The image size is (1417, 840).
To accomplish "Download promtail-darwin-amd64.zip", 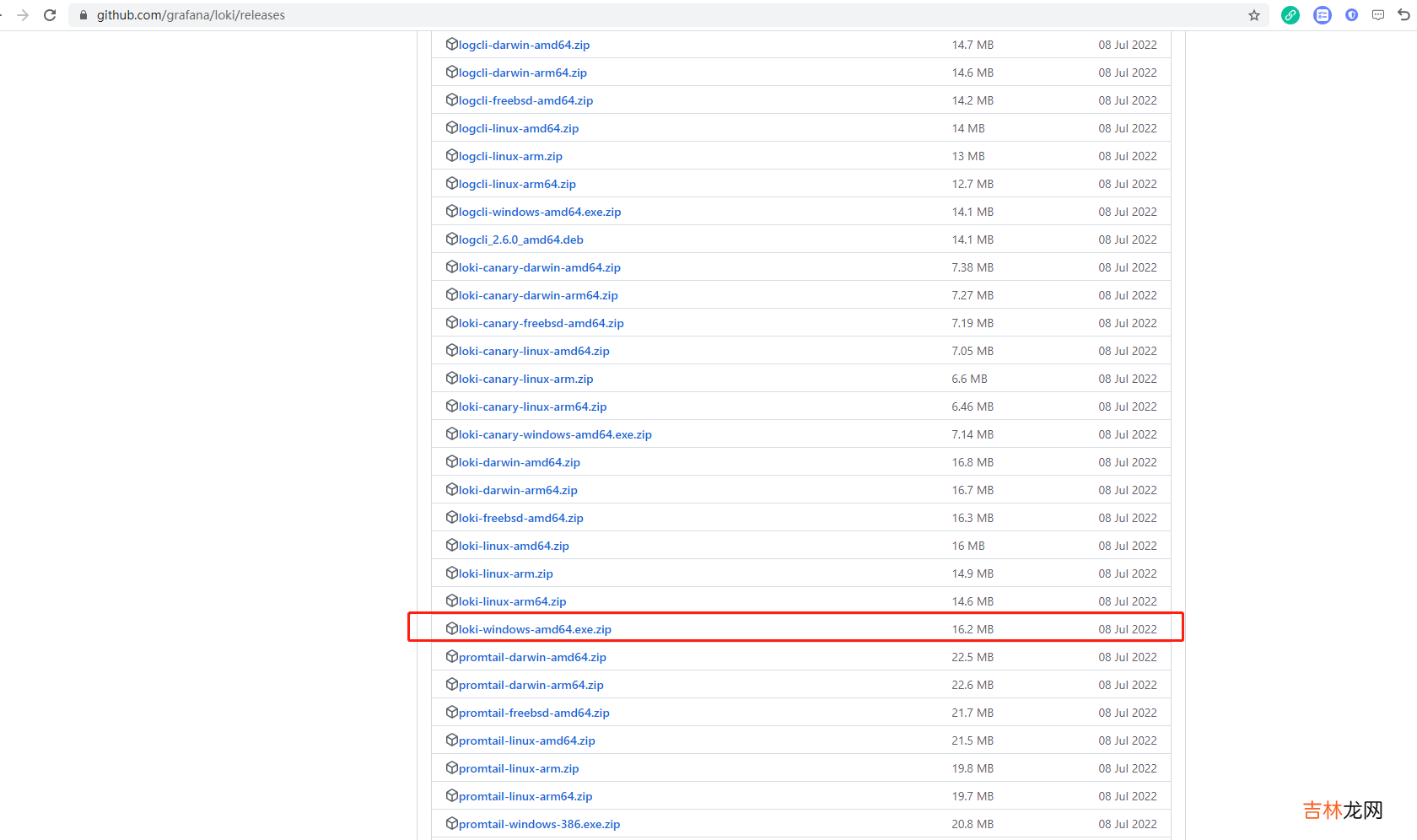I will pyautogui.click(x=532, y=657).
